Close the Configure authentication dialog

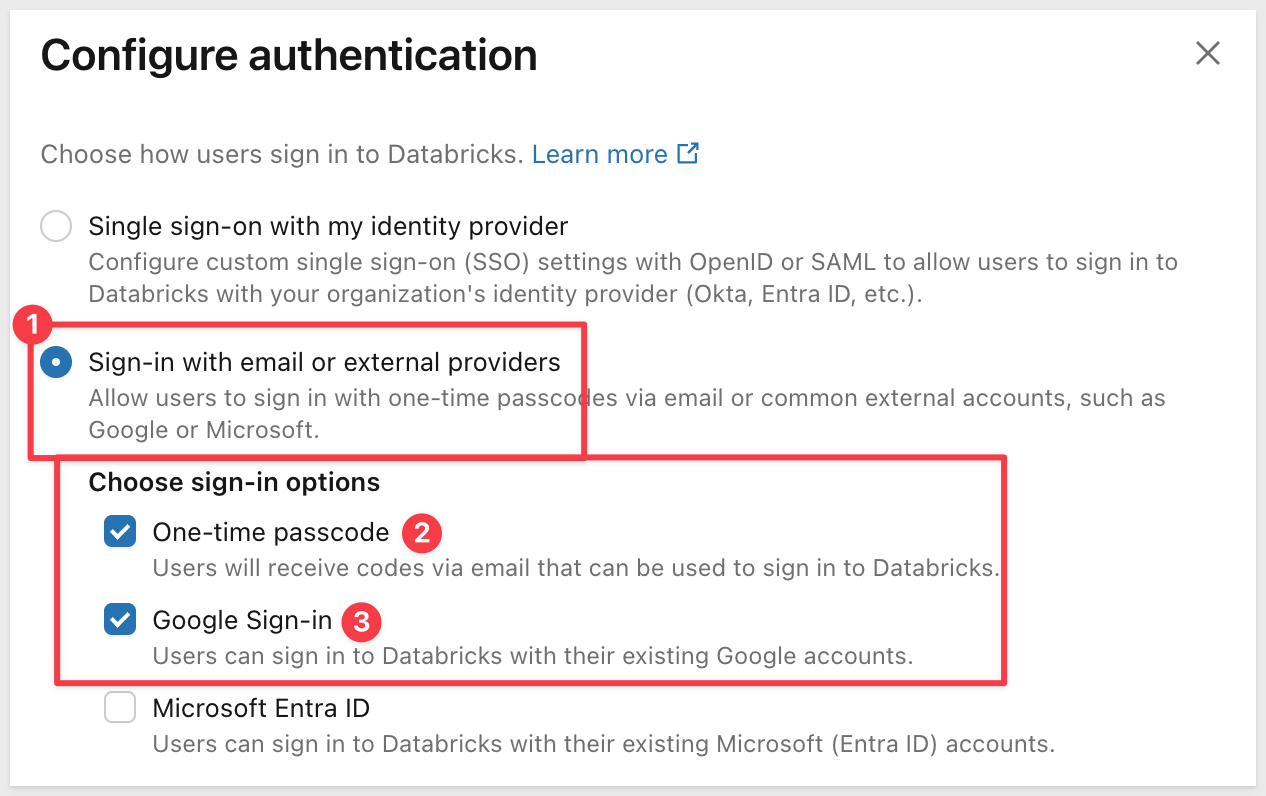(x=1208, y=54)
